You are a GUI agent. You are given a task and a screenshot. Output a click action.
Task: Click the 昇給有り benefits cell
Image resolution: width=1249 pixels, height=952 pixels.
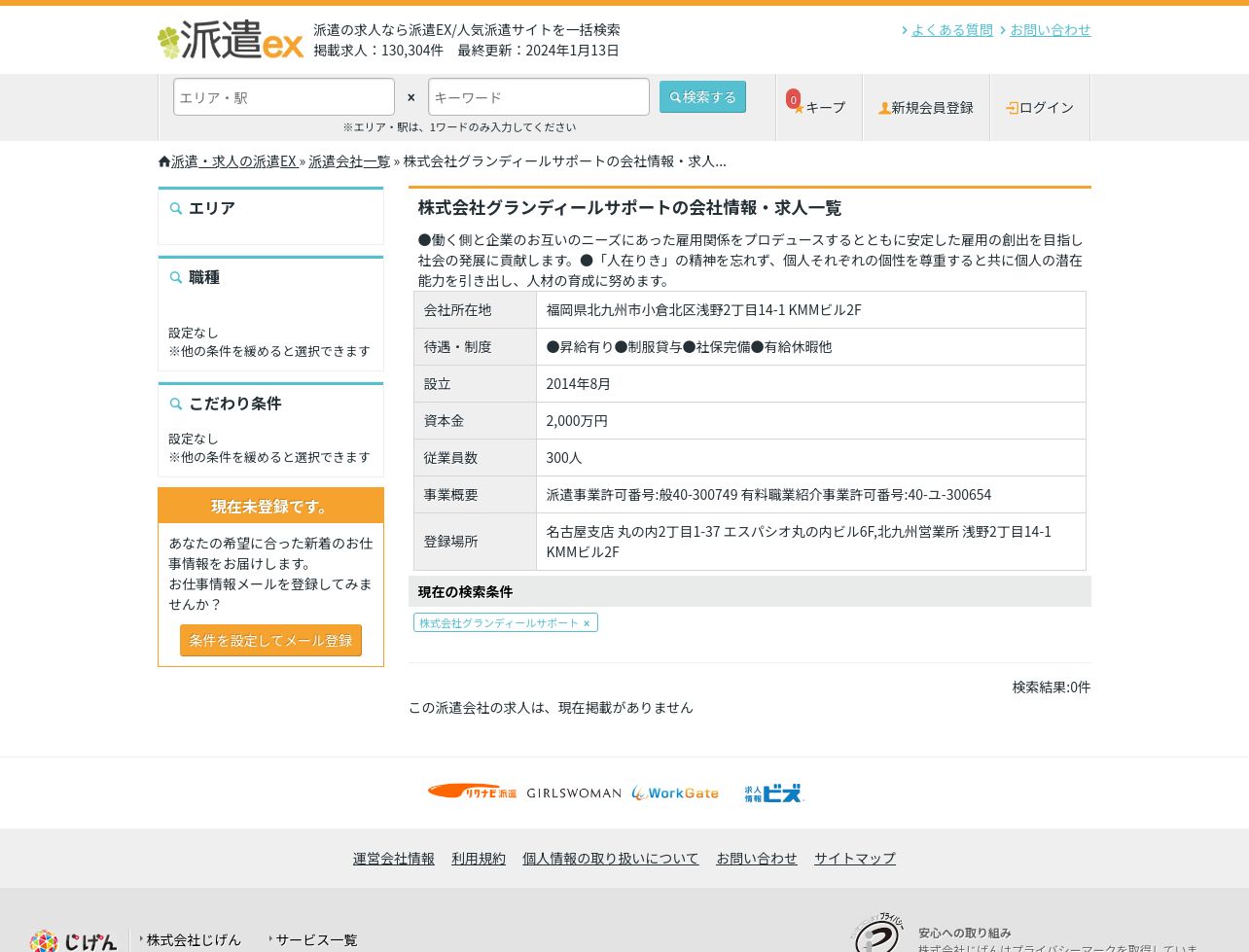click(x=811, y=347)
